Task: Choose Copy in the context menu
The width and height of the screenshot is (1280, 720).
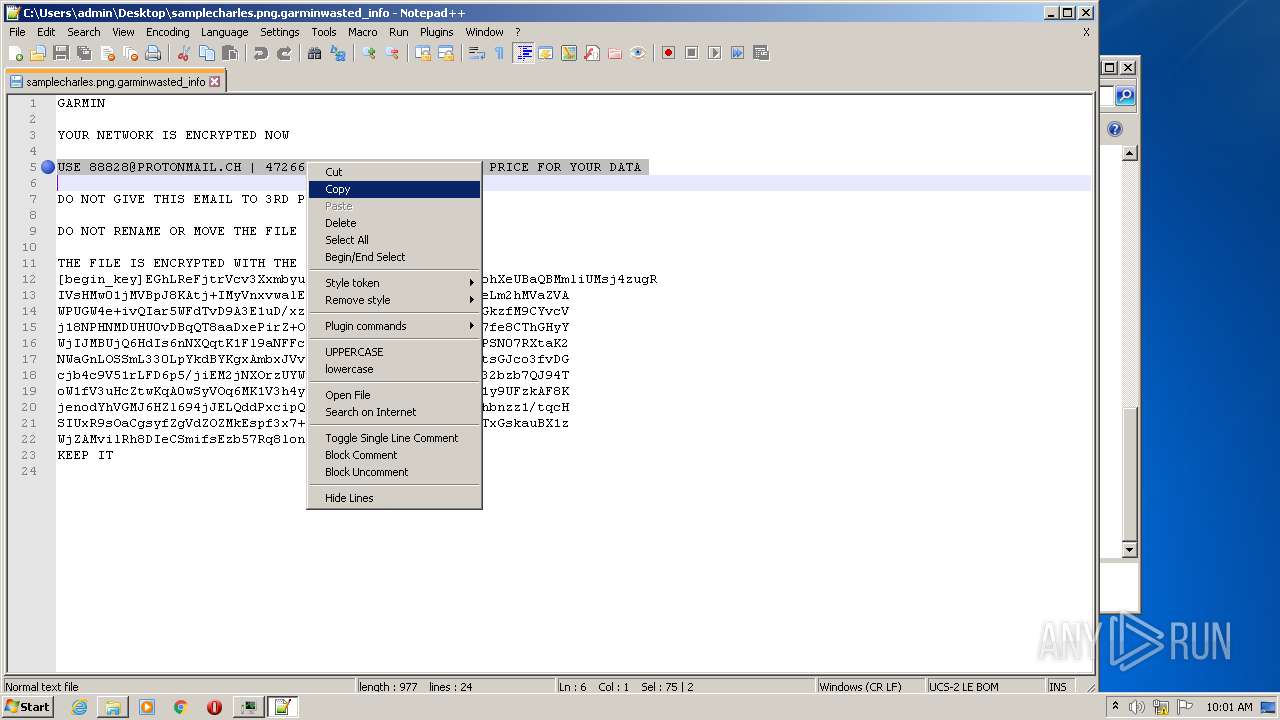Action: coord(394,189)
